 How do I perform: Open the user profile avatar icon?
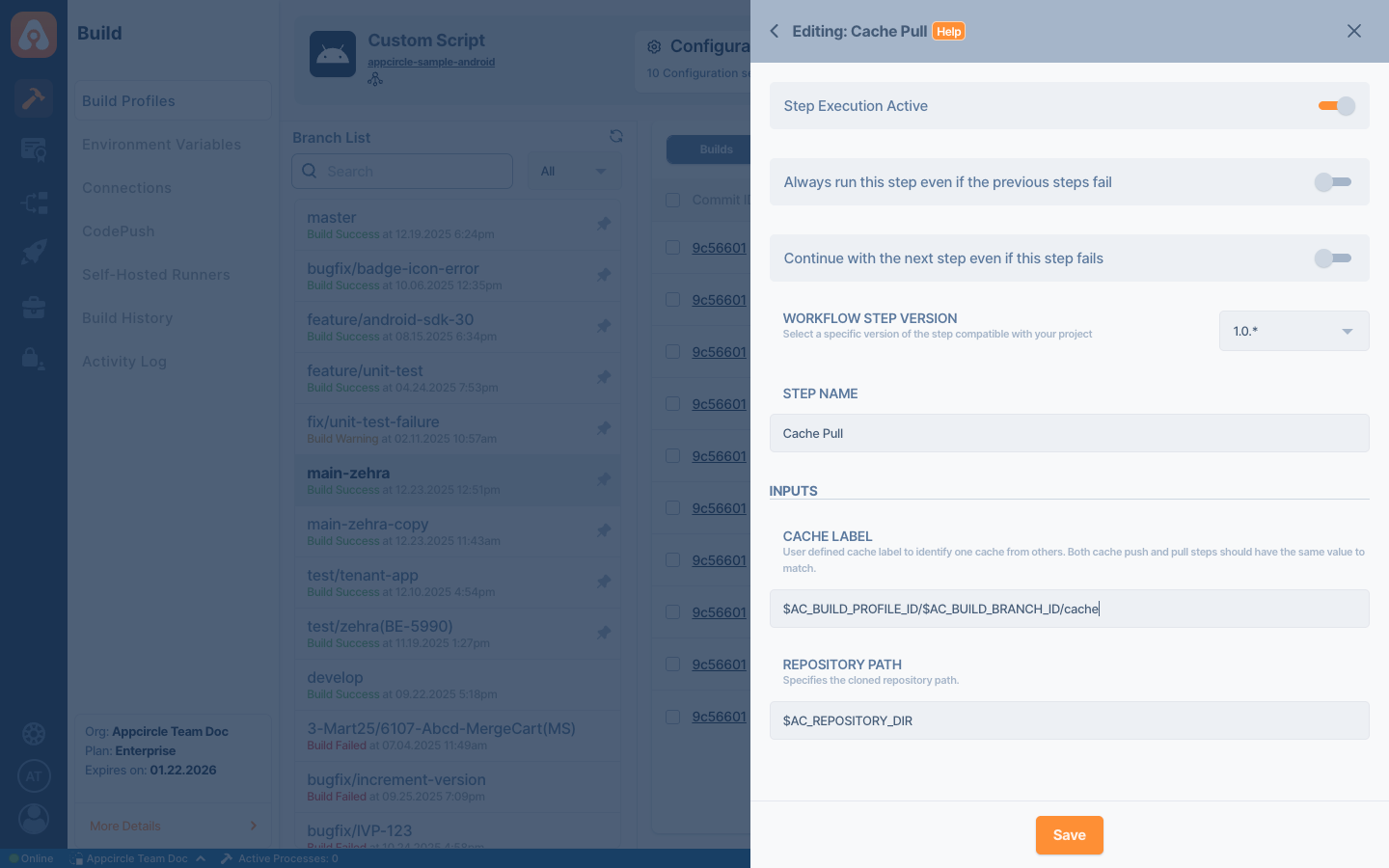(x=34, y=819)
